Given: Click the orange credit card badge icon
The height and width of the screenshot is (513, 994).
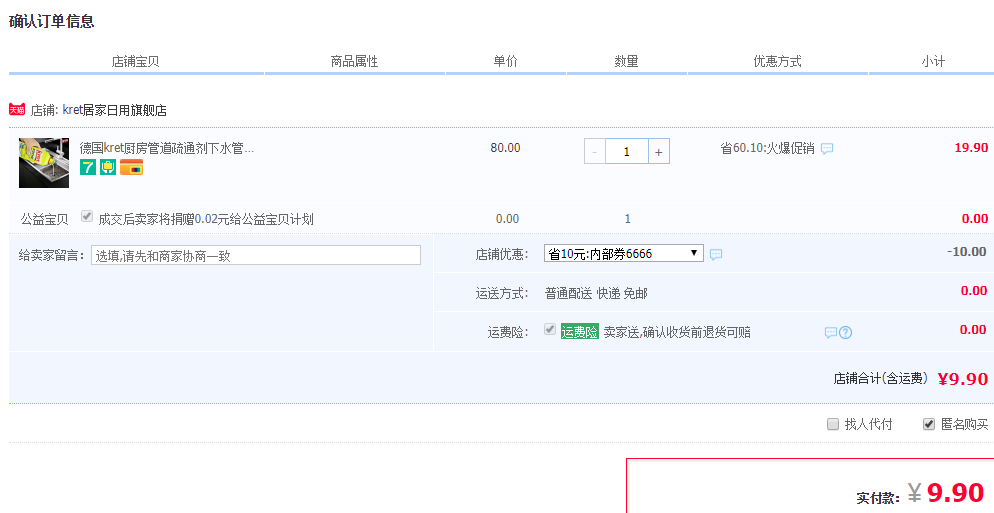Looking at the screenshot, I should (131, 167).
